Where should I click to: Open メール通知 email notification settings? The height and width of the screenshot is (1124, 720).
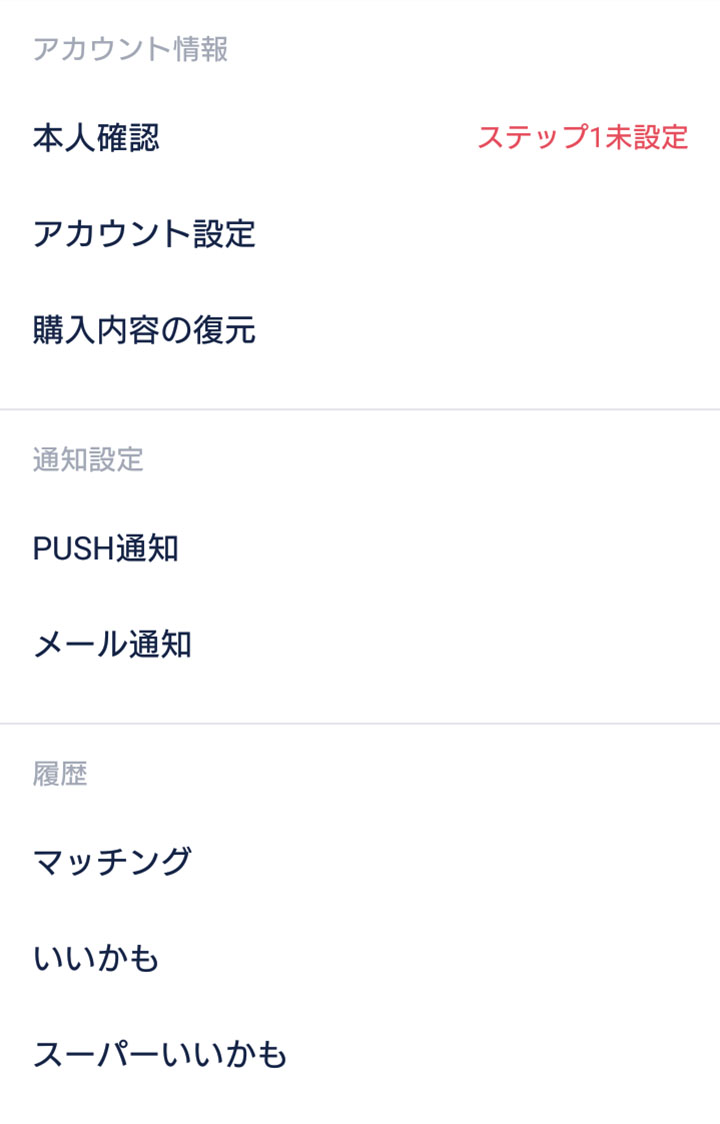[x=360, y=644]
